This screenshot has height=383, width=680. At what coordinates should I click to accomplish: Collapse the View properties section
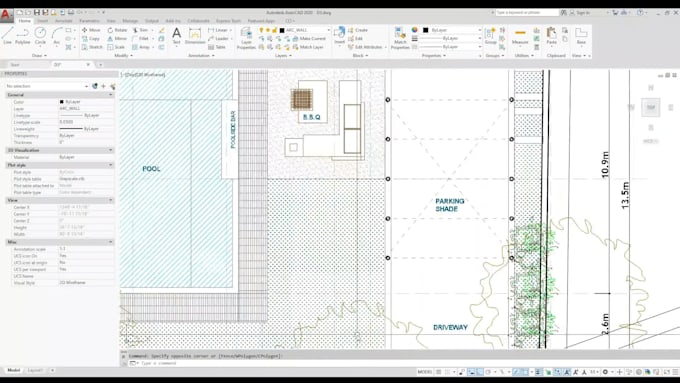click(111, 200)
